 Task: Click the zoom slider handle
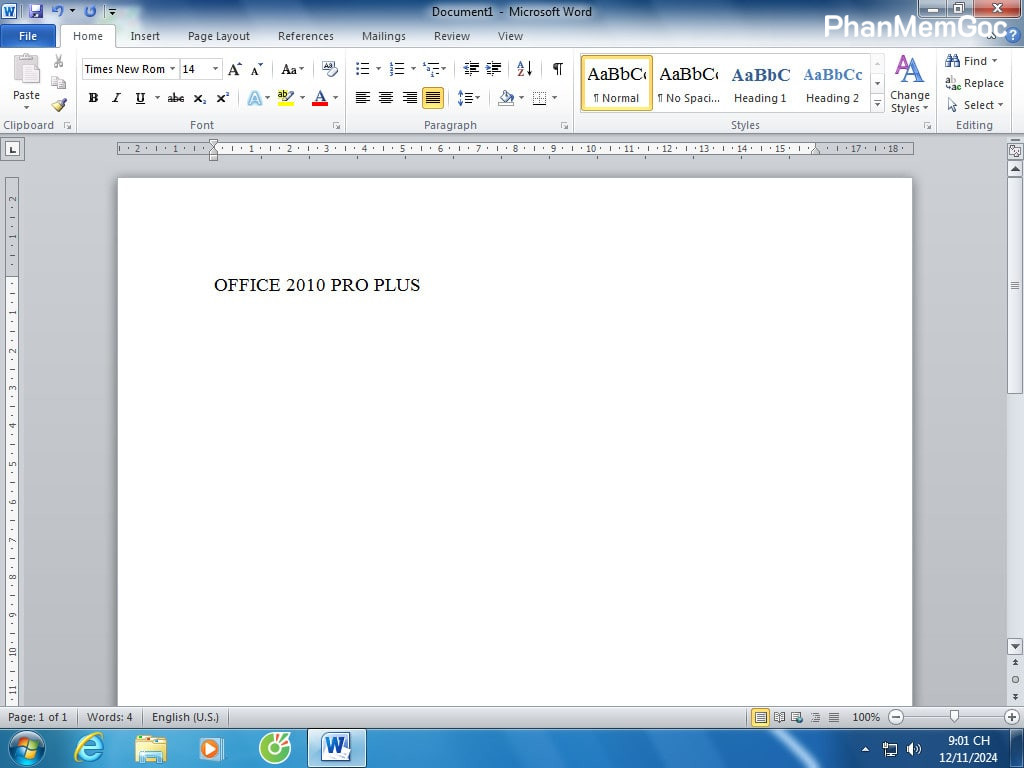(954, 717)
